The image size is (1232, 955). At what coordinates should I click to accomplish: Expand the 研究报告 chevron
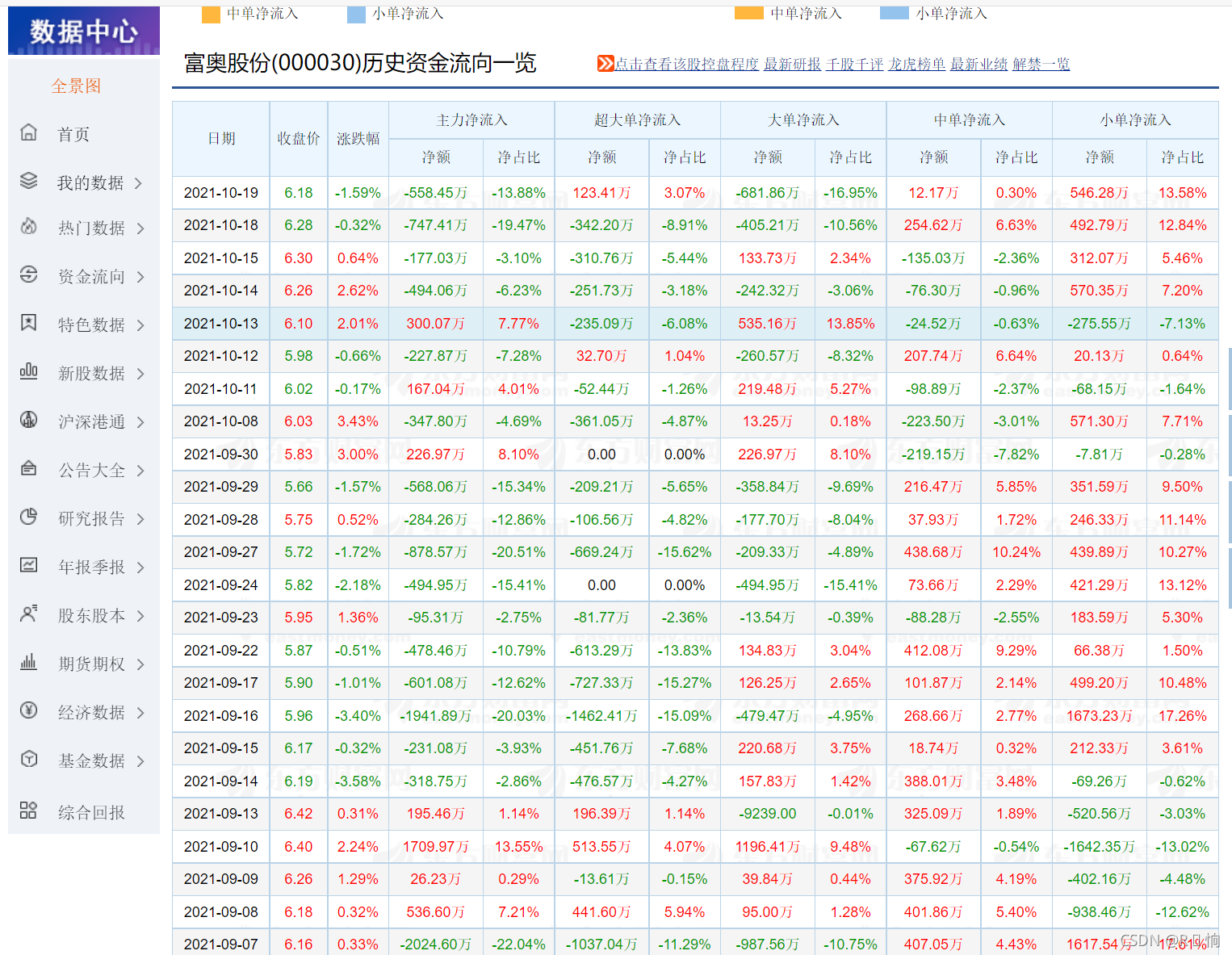click(x=140, y=519)
